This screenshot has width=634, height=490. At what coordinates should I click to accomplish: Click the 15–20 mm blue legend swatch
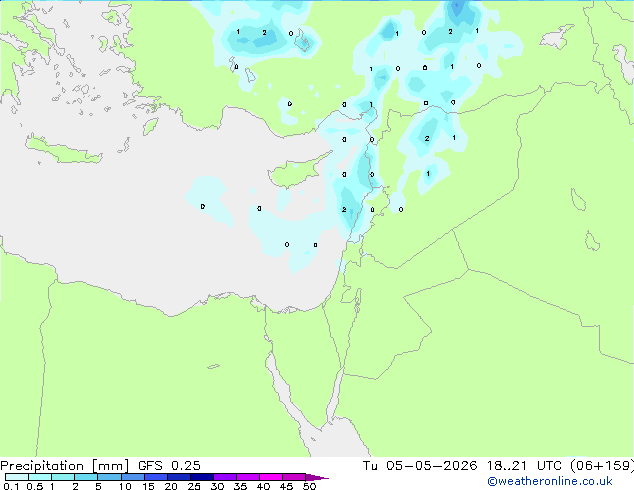(155, 477)
